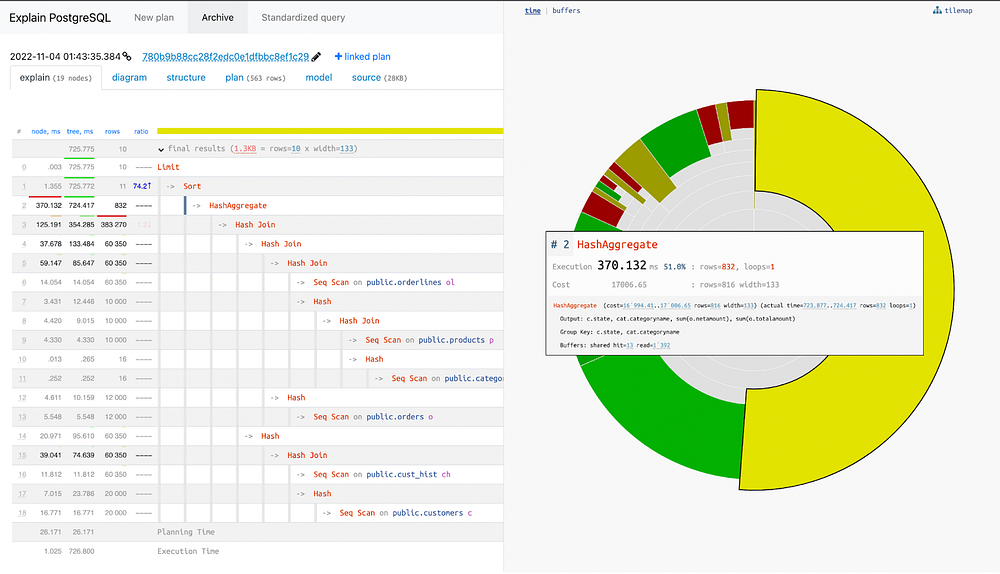The width and height of the screenshot is (1000, 574).
Task: Select the explain (19 nodes) tab
Action: [x=55, y=78]
